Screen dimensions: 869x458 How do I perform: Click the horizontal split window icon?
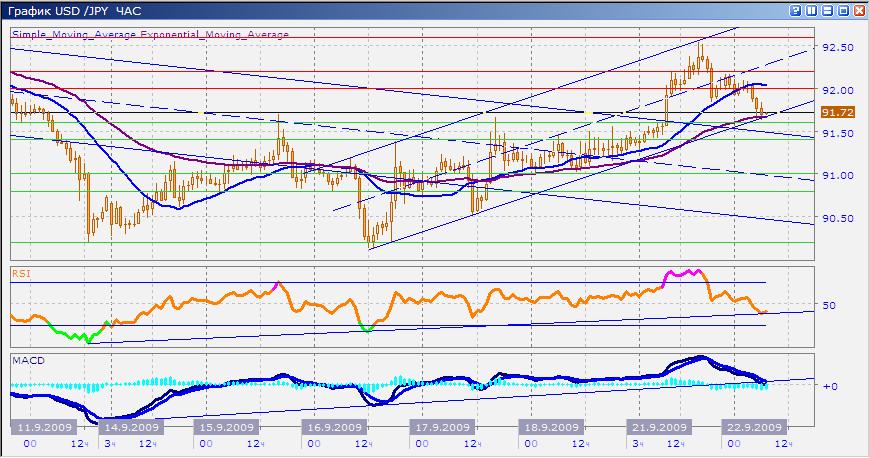pyautogui.click(x=826, y=10)
